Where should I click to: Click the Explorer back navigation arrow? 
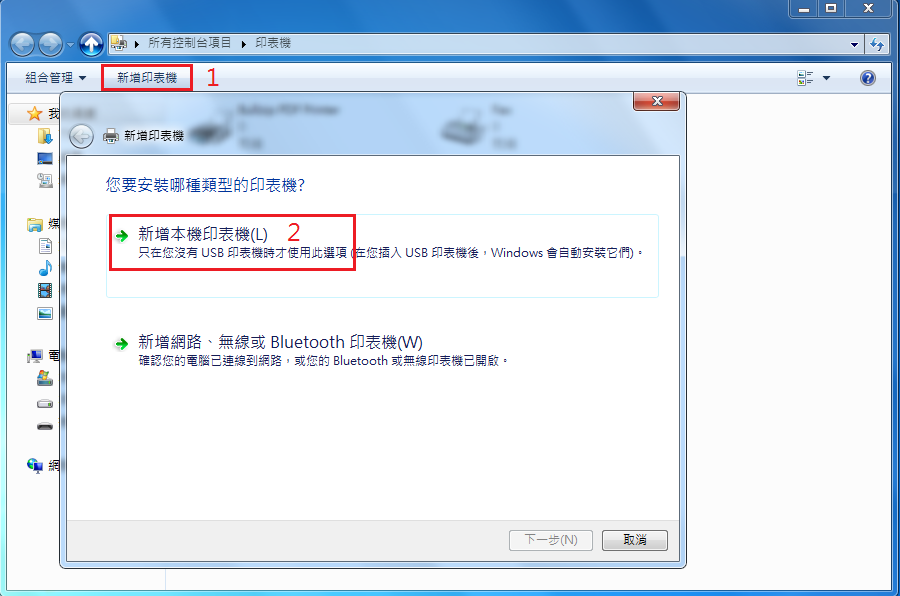pos(22,44)
